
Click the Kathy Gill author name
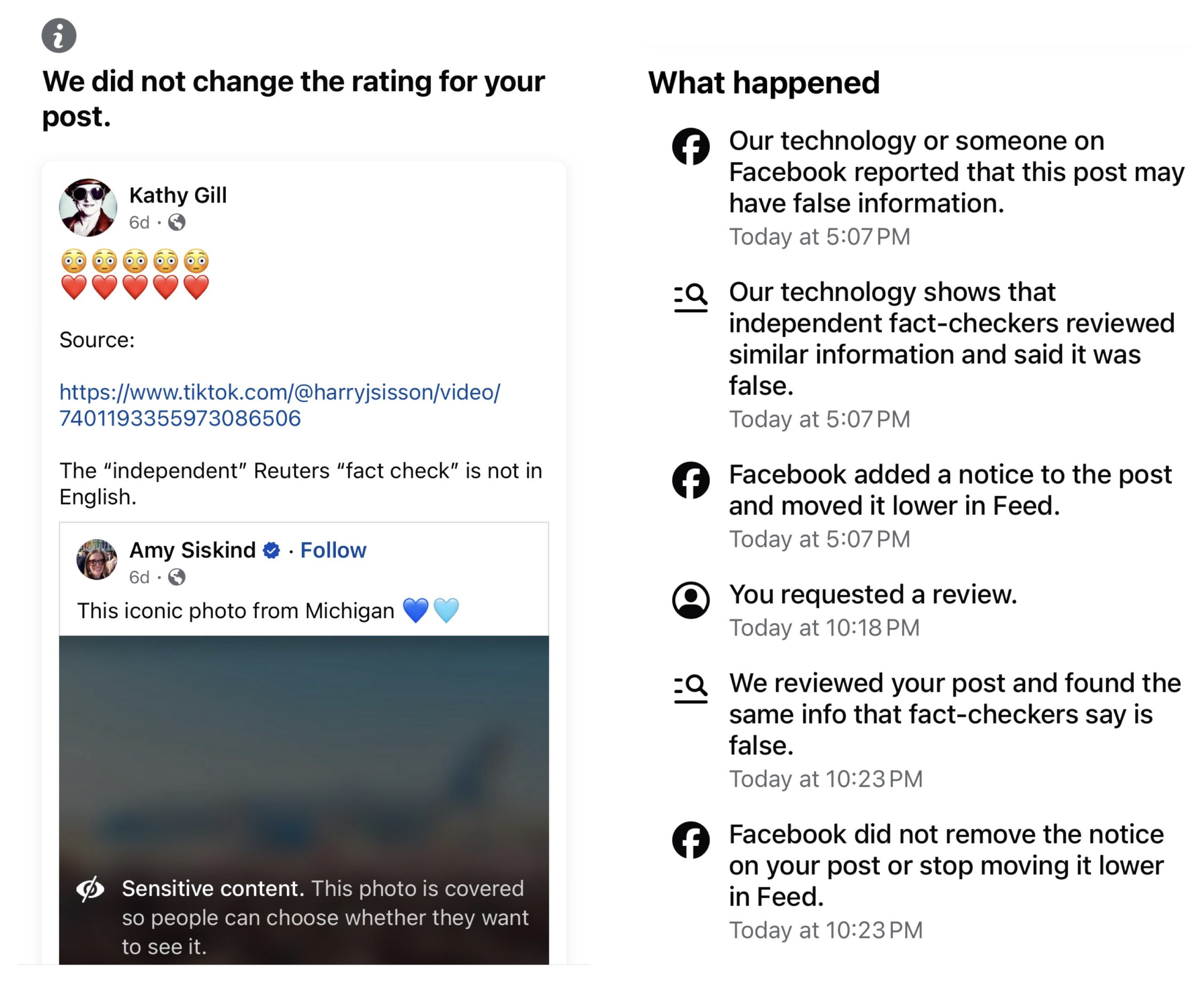(x=178, y=195)
